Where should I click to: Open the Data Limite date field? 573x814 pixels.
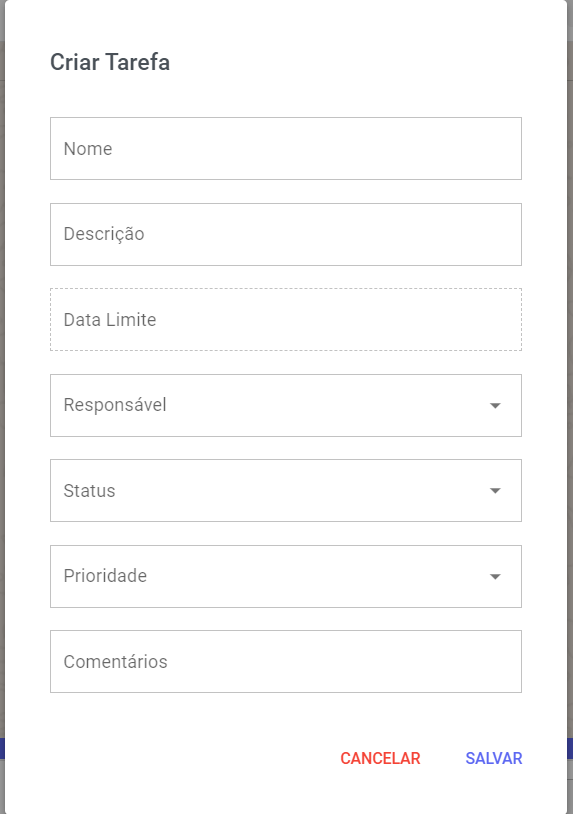pos(286,319)
